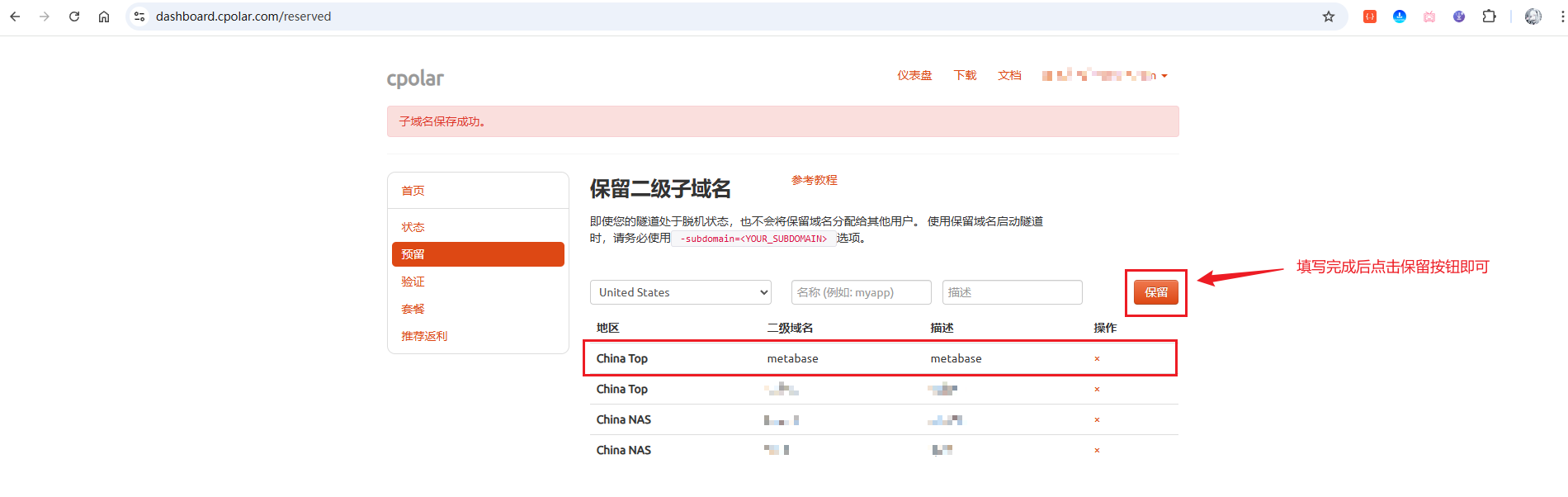Screen dimensions: 1568x497
Task: Go to the 下载 download page
Action: point(965,76)
